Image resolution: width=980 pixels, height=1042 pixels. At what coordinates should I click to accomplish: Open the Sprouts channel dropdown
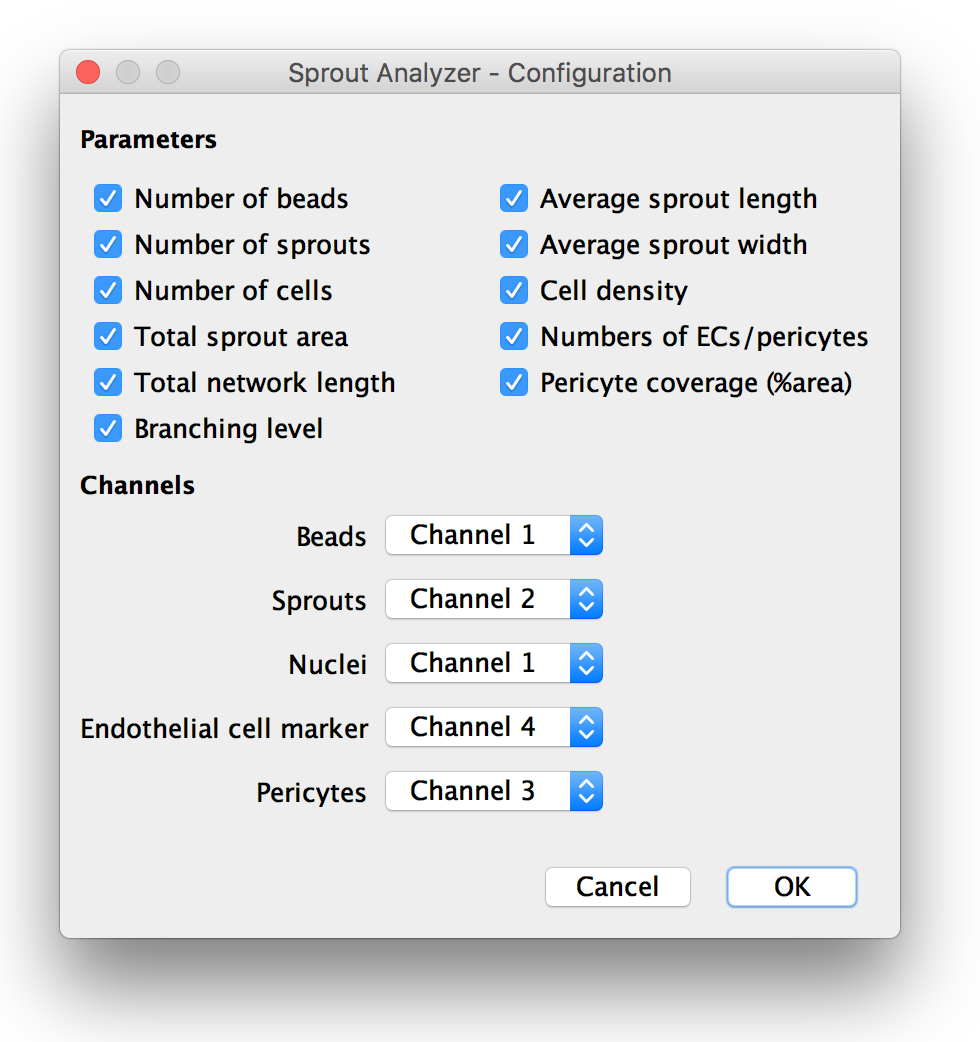coord(494,599)
